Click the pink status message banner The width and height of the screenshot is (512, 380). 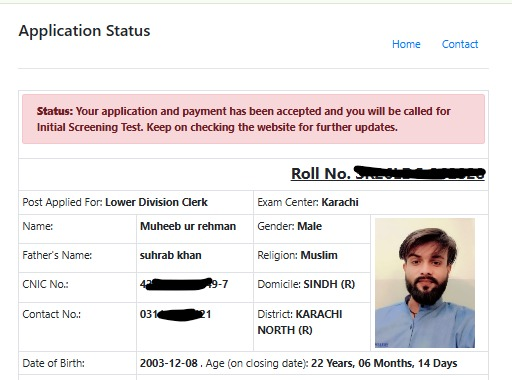pyautogui.click(x=253, y=119)
